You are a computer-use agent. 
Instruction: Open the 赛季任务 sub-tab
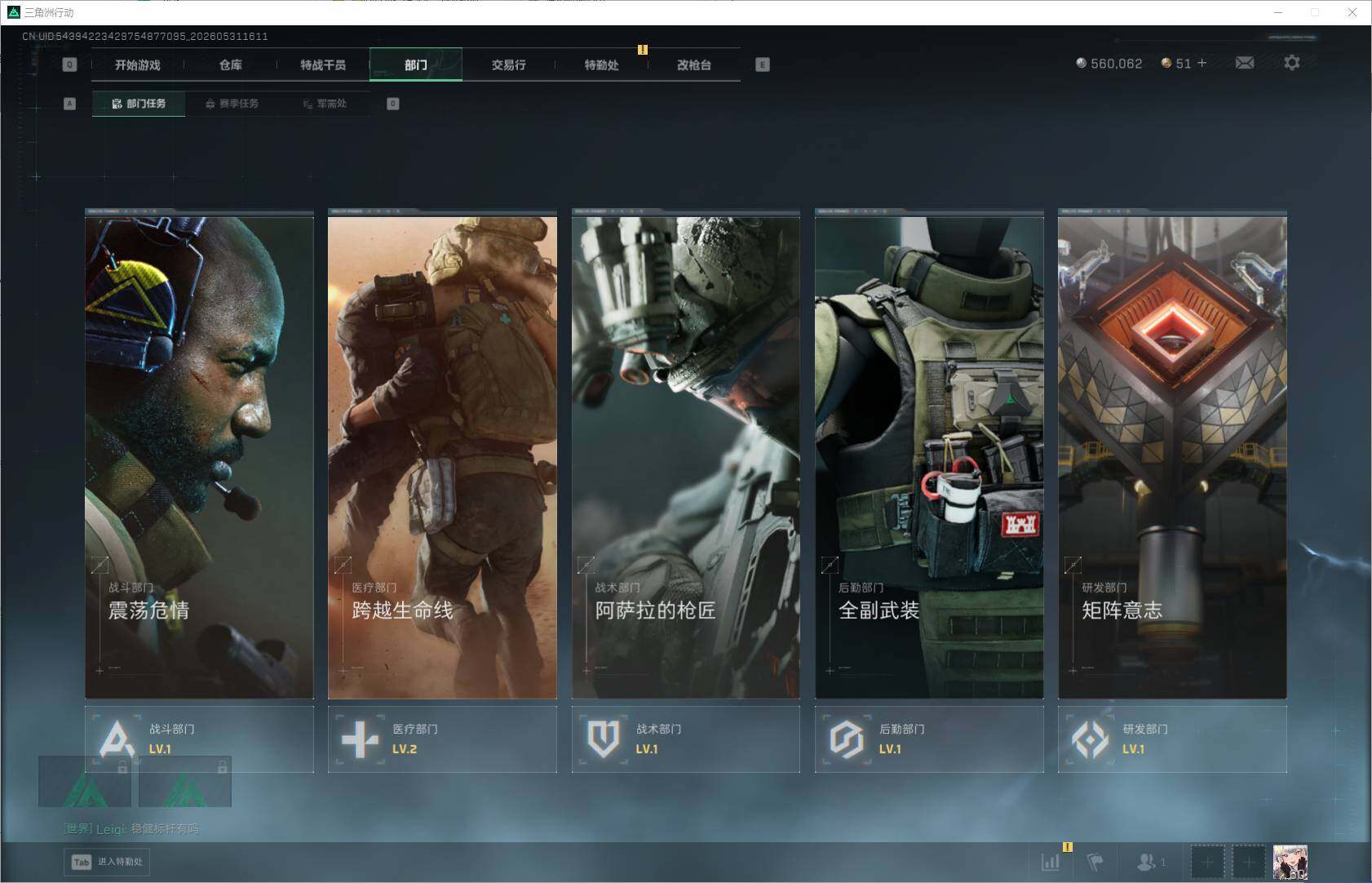[232, 104]
